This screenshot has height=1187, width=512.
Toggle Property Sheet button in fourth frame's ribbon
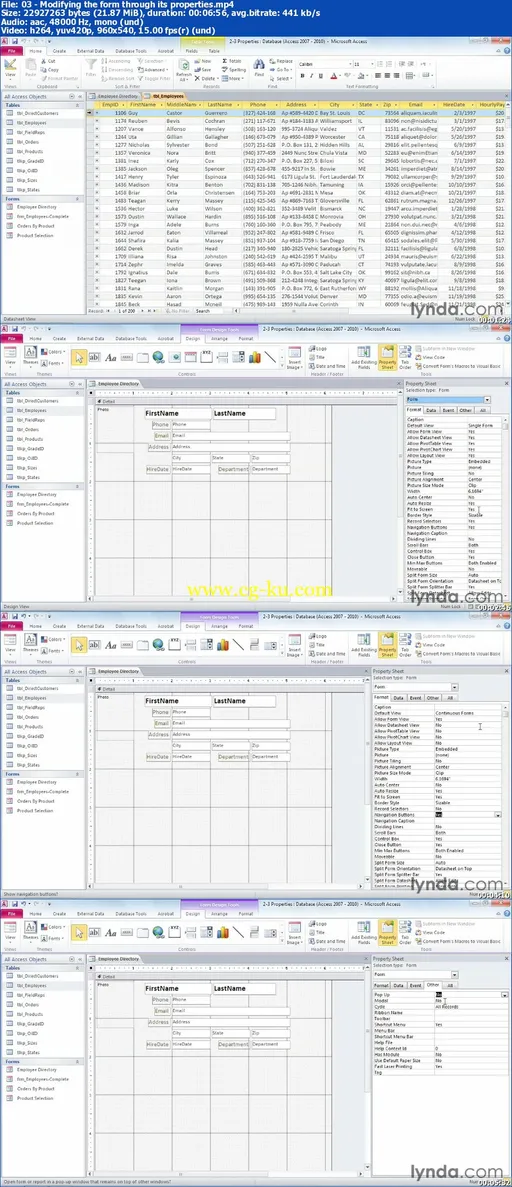click(x=386, y=931)
